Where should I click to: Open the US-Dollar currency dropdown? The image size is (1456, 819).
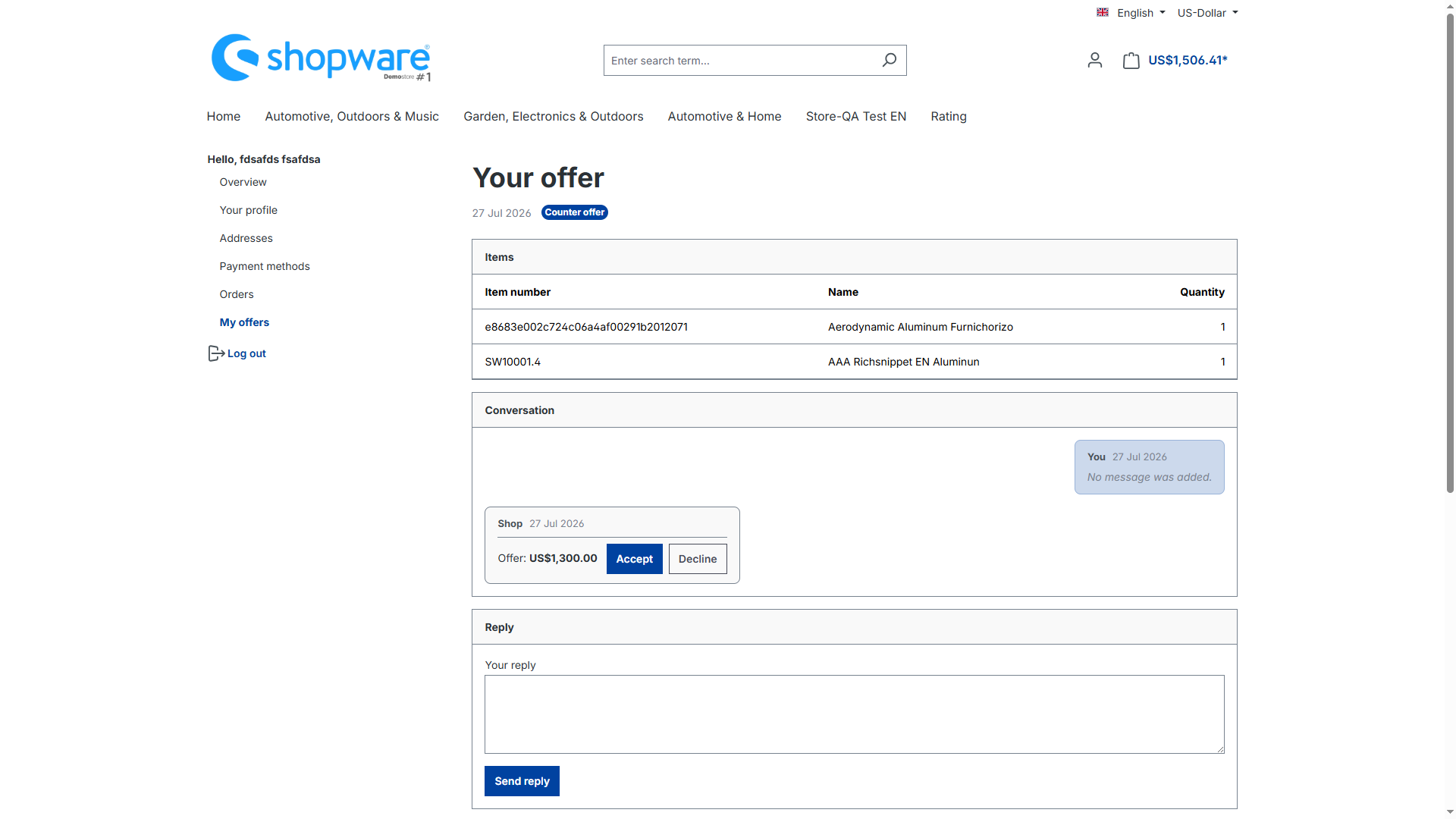point(1207,13)
